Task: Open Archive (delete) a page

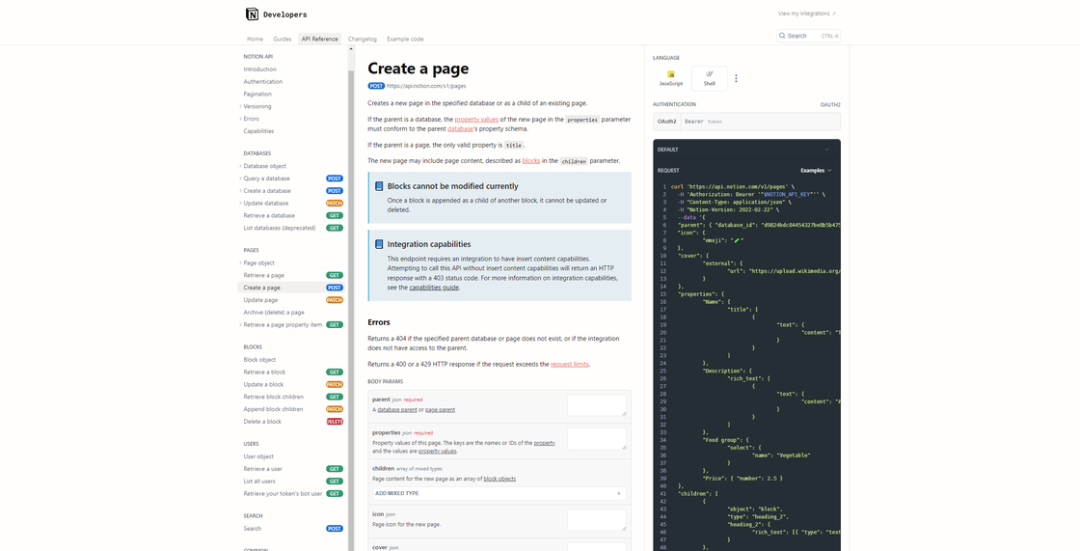Action: 273,312
